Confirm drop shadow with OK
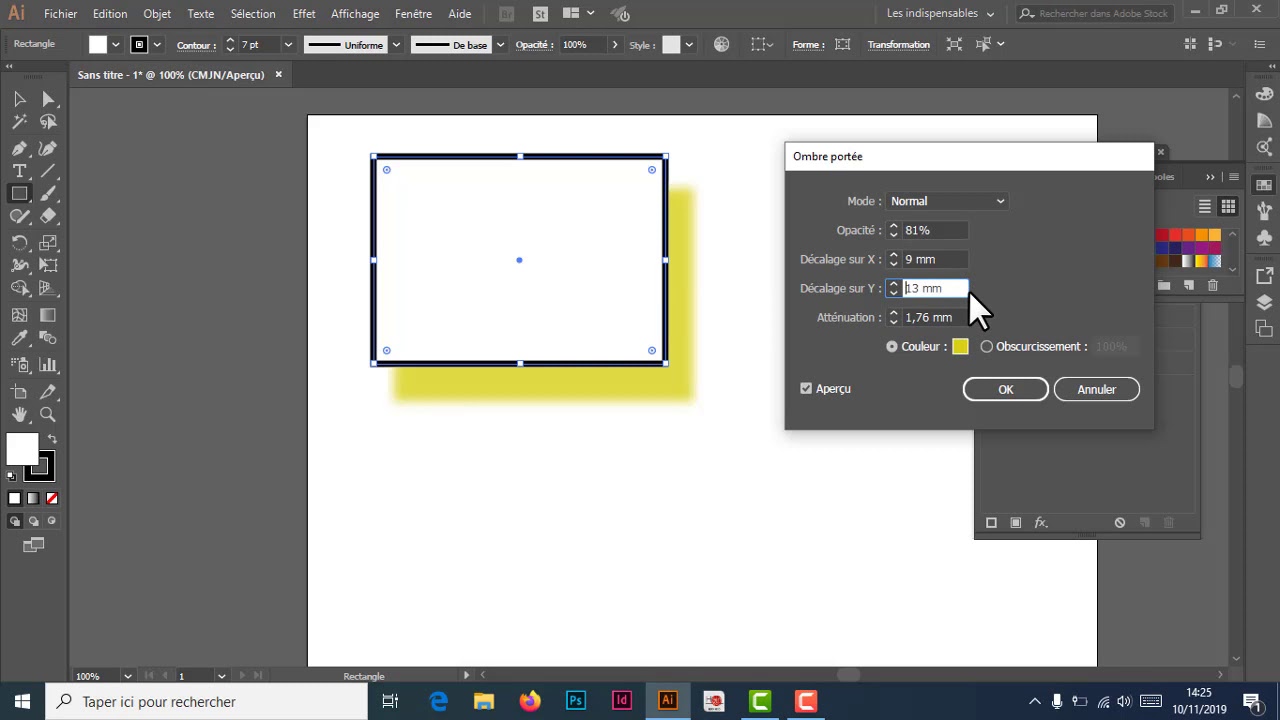This screenshot has width=1280, height=720. [x=1006, y=389]
